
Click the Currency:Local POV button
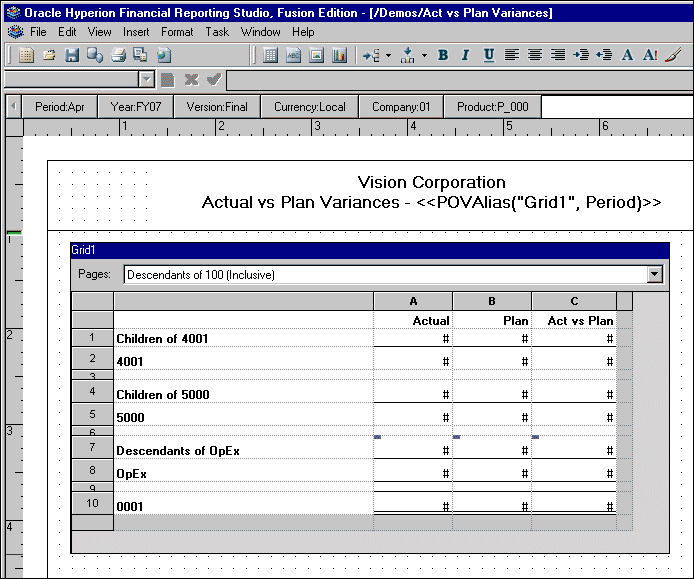point(310,107)
